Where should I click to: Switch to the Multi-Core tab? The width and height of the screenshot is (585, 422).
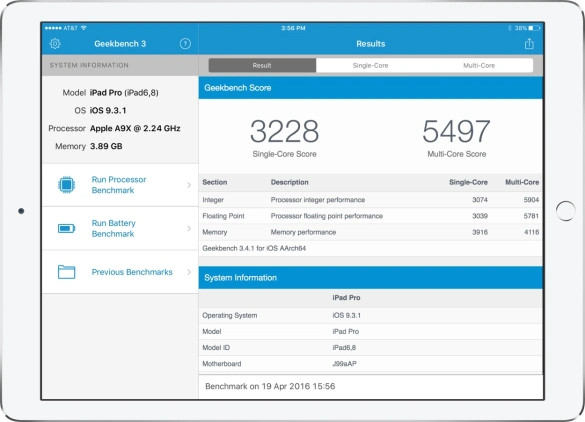(x=479, y=65)
